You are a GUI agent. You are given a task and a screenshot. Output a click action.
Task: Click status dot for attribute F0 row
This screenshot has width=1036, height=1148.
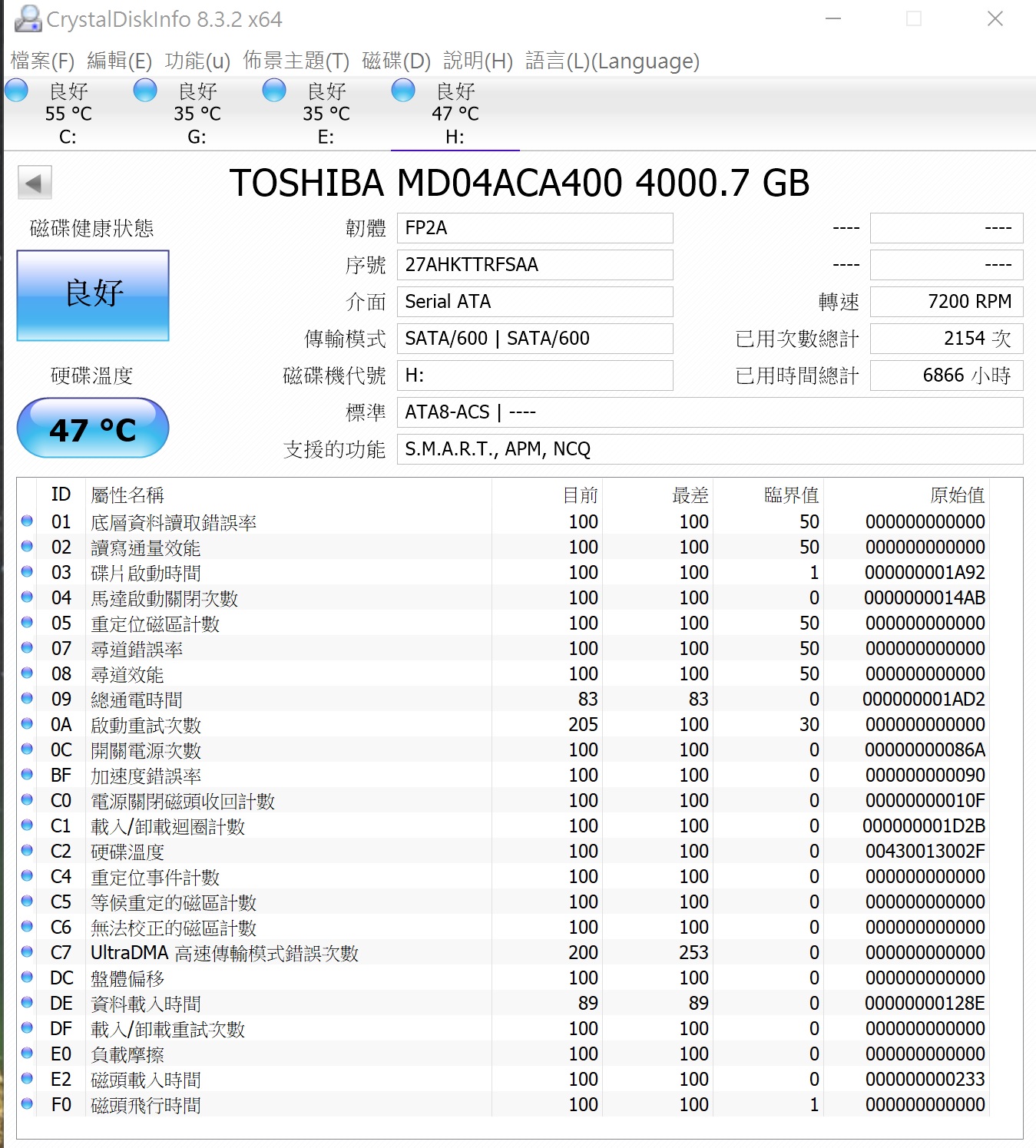(27, 1104)
